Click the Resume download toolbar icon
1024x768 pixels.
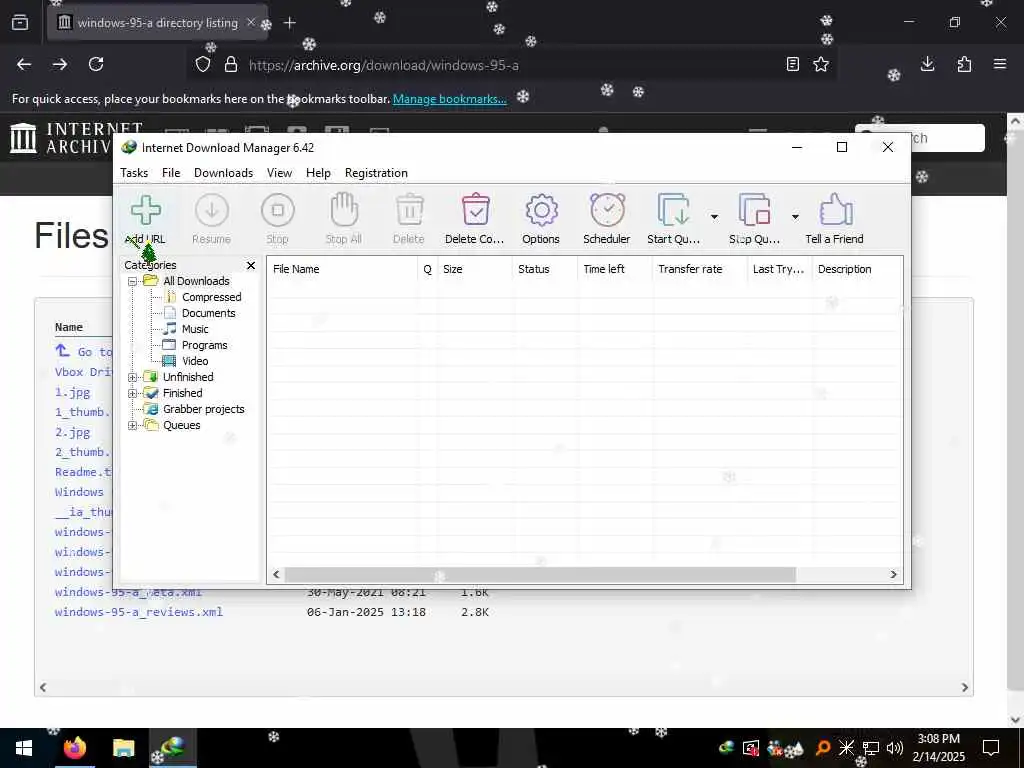coord(212,210)
